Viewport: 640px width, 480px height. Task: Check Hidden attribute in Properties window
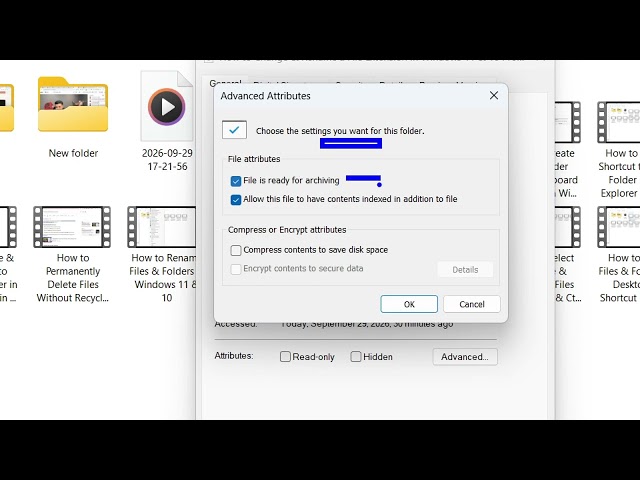[x=356, y=357]
